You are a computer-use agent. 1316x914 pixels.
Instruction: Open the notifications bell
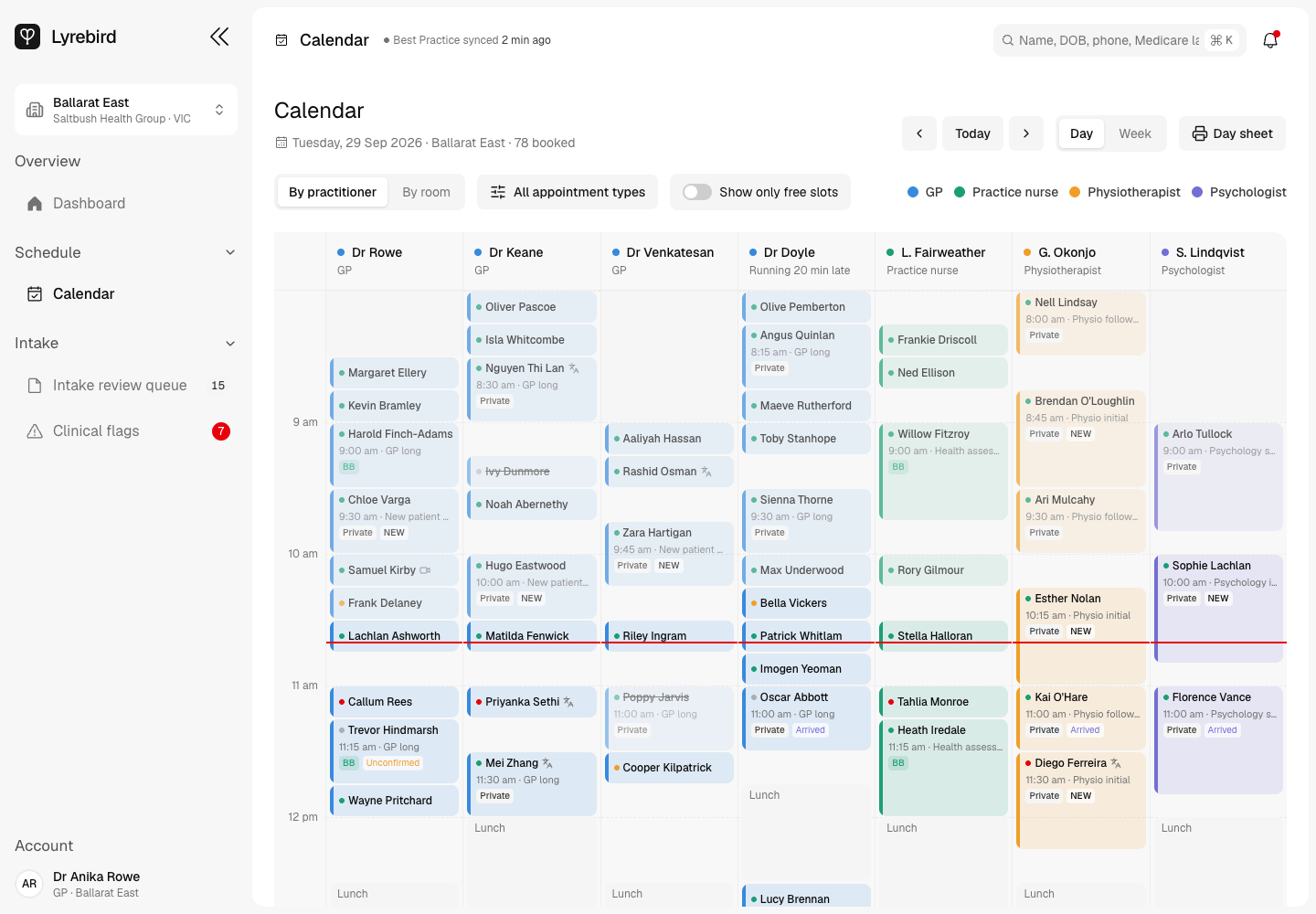pos(1270,40)
